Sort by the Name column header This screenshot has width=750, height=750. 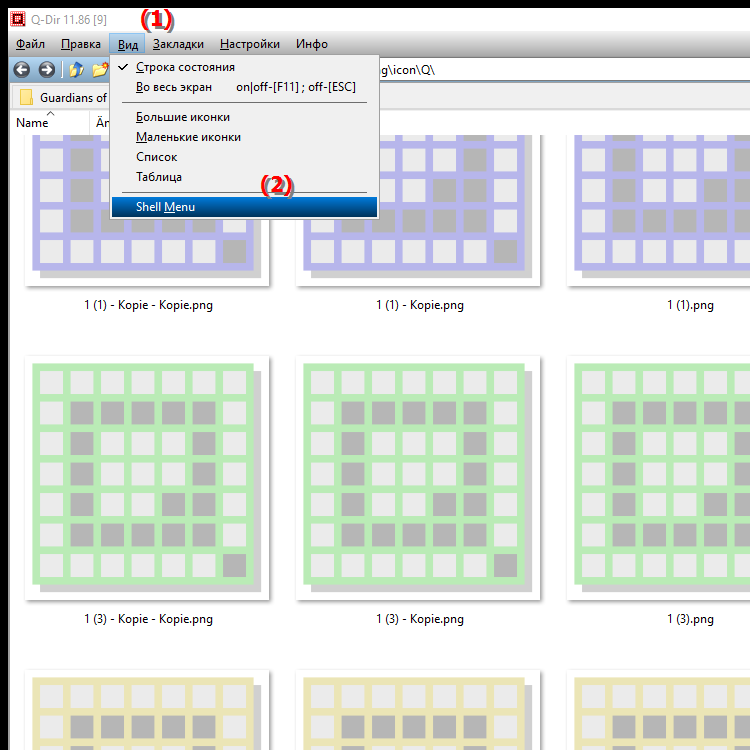tap(50, 123)
